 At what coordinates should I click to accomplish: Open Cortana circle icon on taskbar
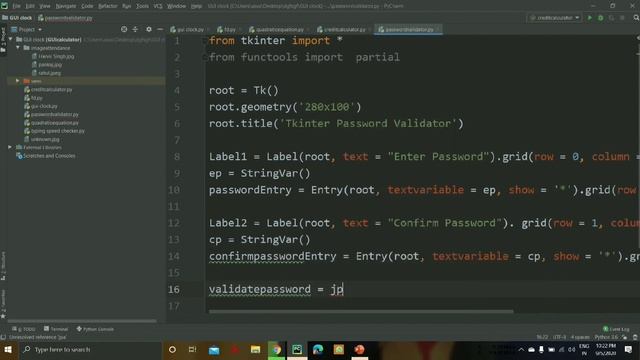point(172,350)
